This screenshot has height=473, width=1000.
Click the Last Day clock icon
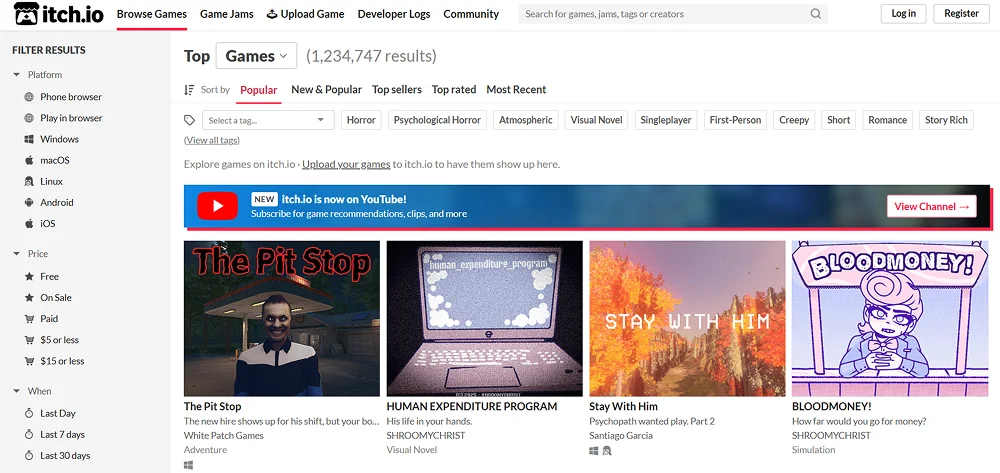point(29,413)
